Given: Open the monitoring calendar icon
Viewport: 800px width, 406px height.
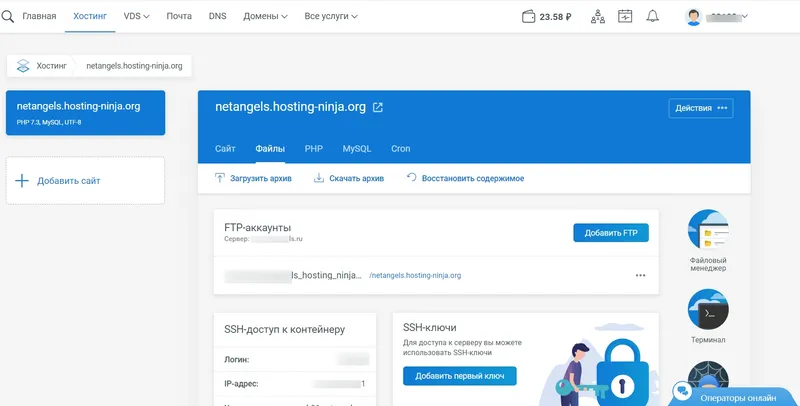Looking at the screenshot, I should point(625,16).
